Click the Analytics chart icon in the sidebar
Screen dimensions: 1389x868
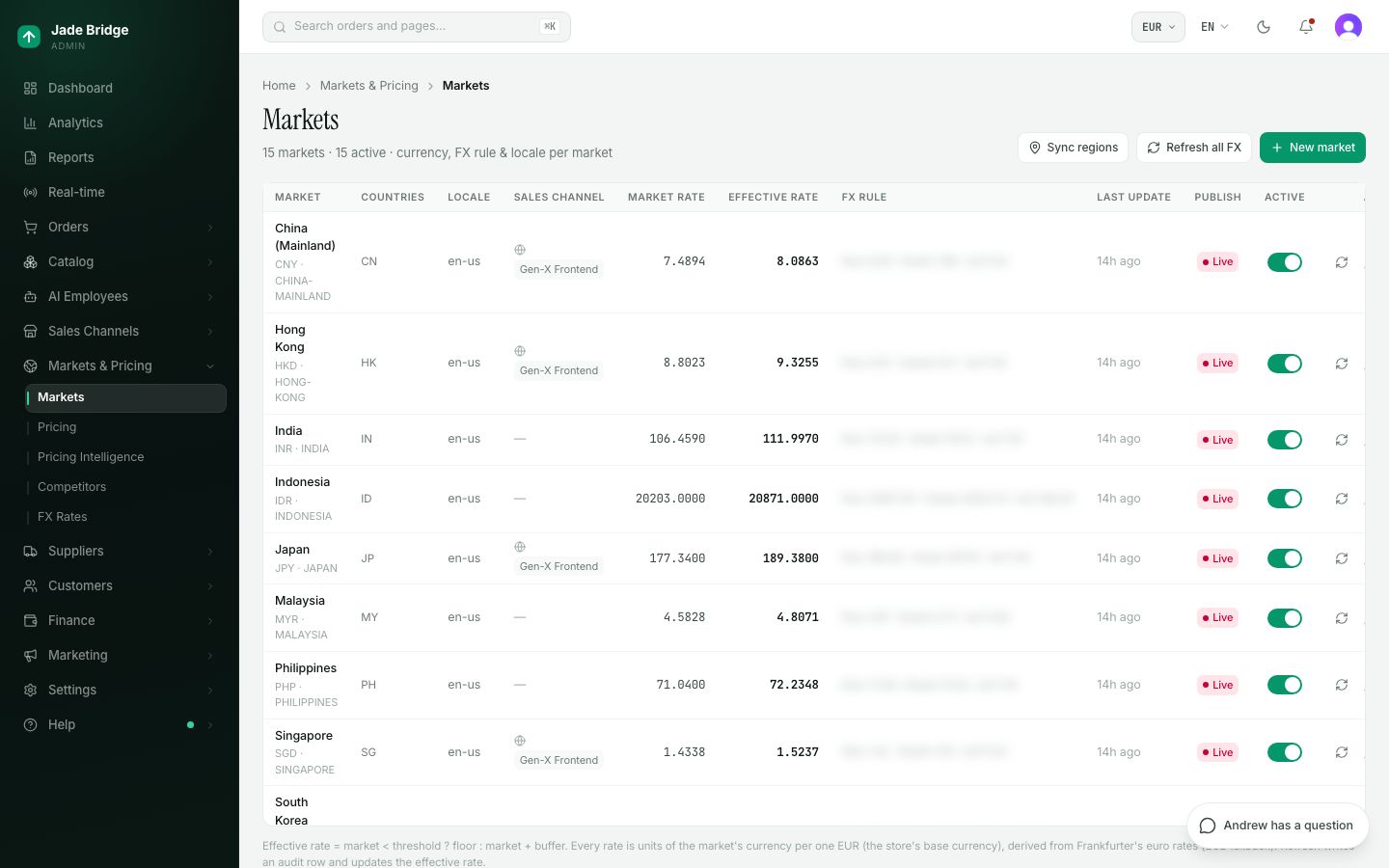pyautogui.click(x=30, y=122)
